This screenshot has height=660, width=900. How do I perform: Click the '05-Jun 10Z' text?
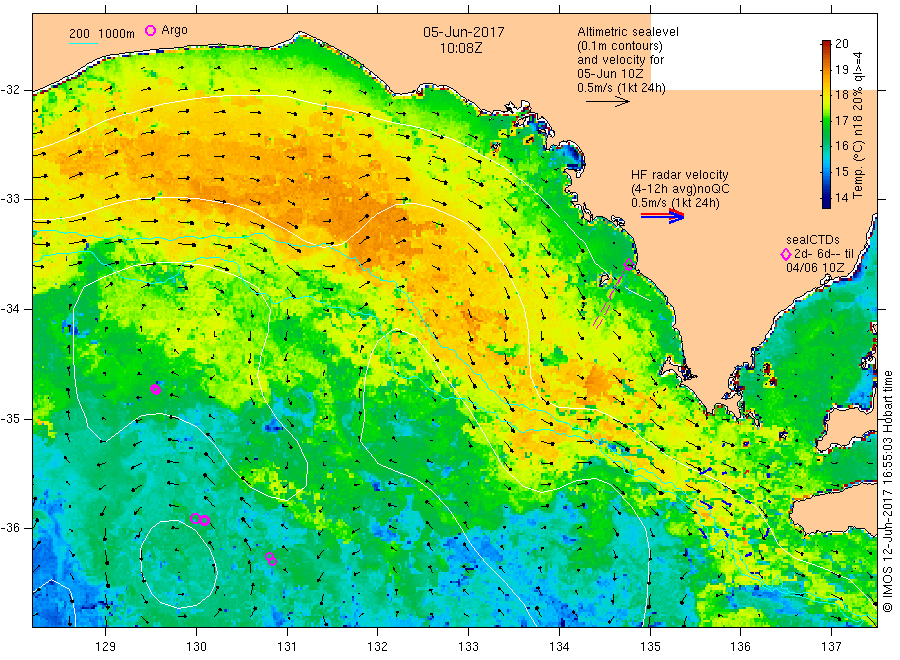point(610,74)
